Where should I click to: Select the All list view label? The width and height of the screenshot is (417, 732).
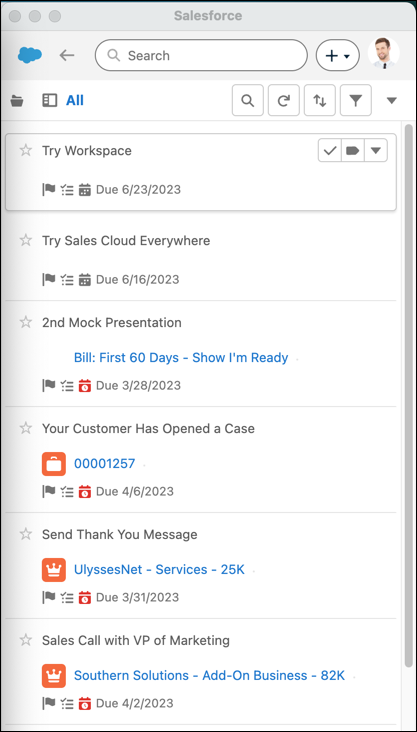point(75,100)
